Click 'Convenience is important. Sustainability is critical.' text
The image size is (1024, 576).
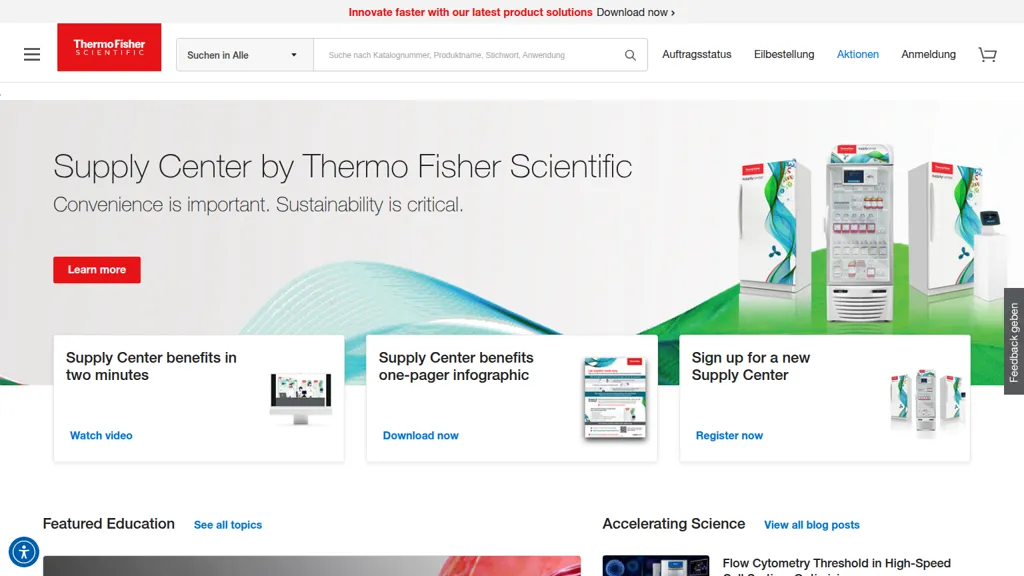[x=258, y=205]
